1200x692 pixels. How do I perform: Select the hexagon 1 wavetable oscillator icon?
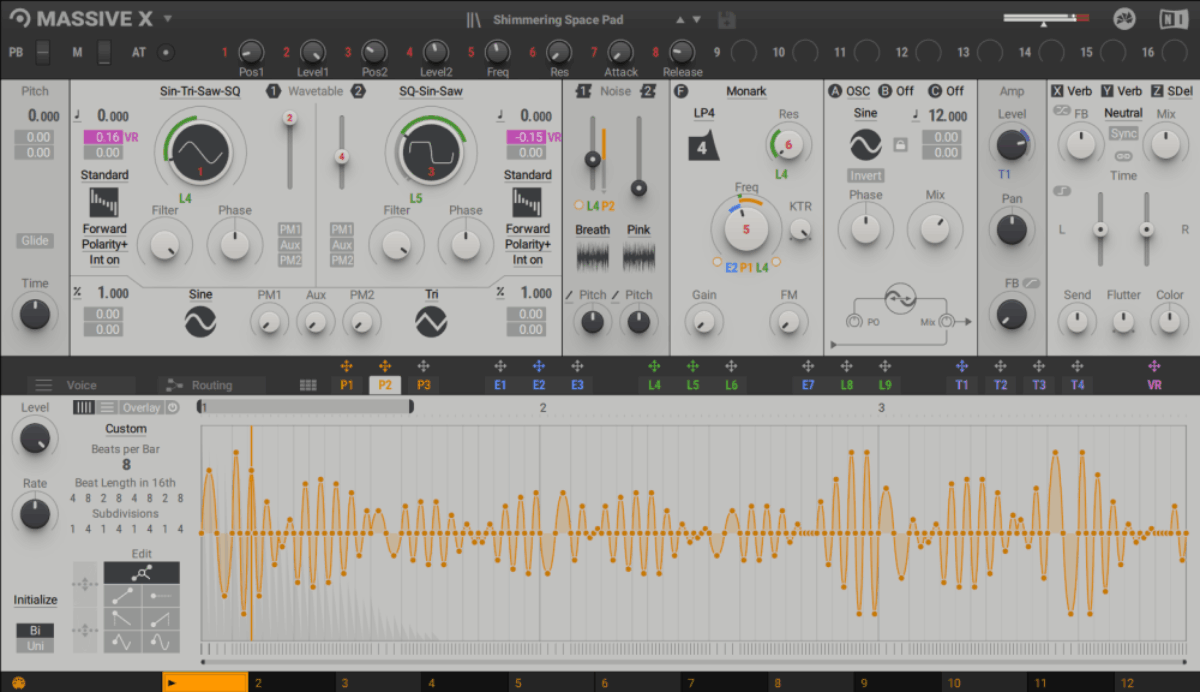(274, 91)
